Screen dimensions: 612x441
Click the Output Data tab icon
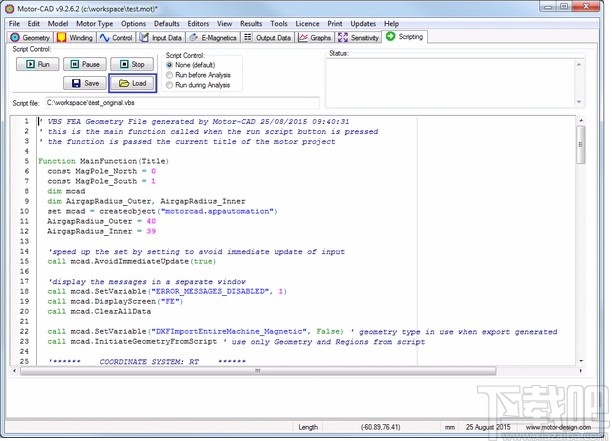pyautogui.click(x=247, y=37)
